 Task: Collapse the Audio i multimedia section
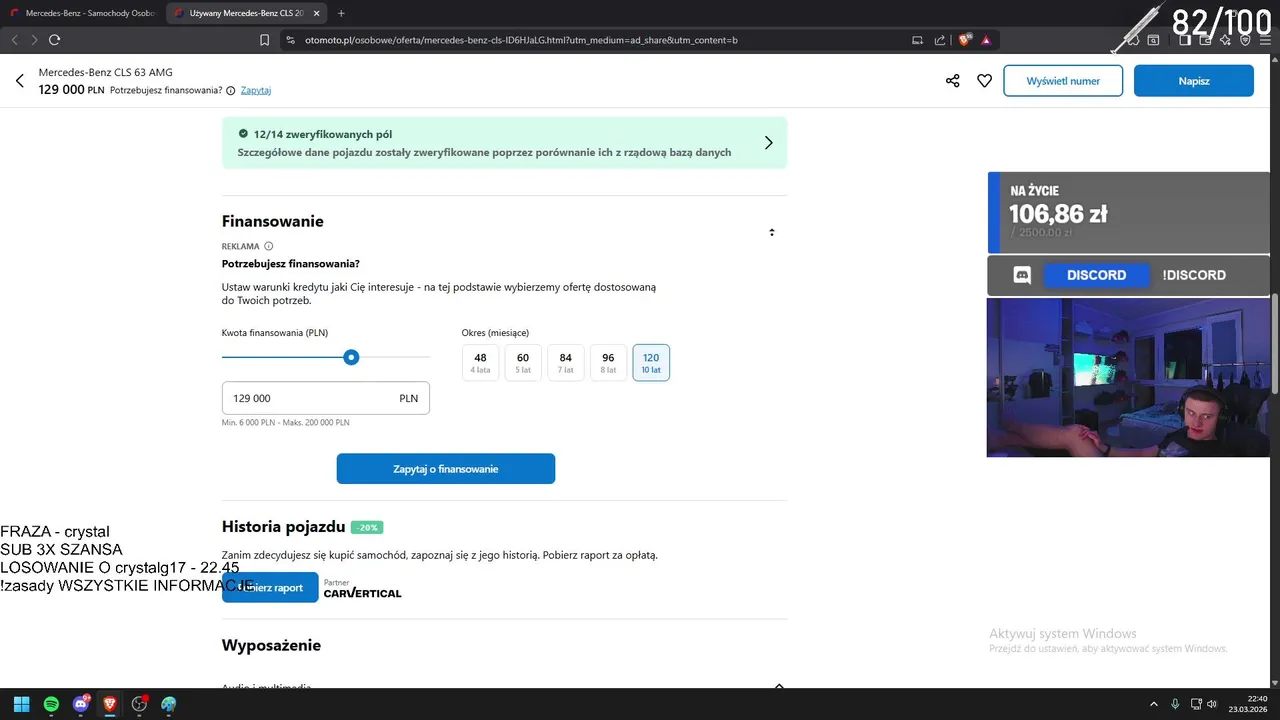(x=779, y=686)
